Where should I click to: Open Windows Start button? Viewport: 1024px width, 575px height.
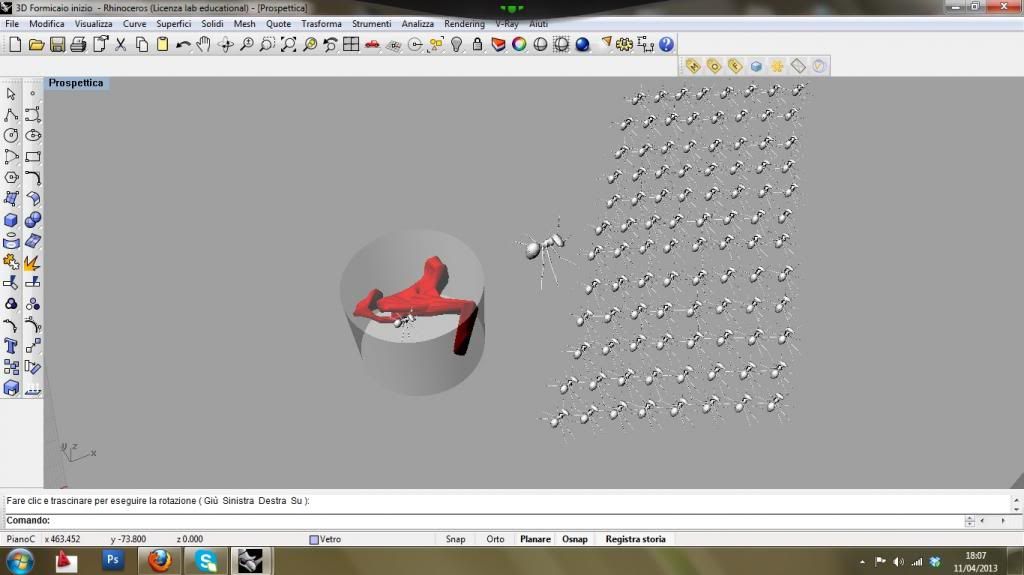20,561
